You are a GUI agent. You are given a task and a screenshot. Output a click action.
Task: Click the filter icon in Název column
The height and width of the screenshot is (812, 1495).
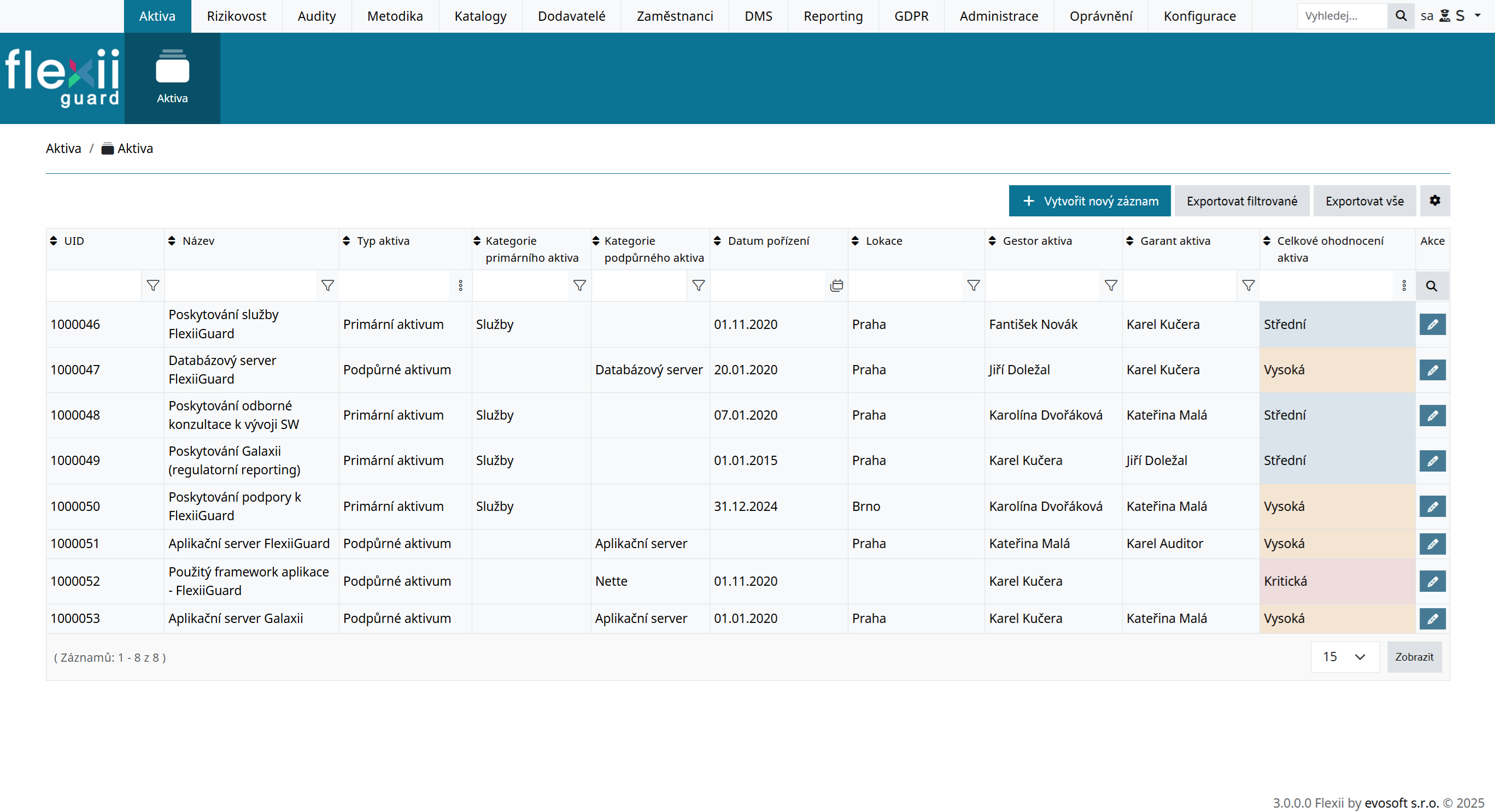(327, 285)
